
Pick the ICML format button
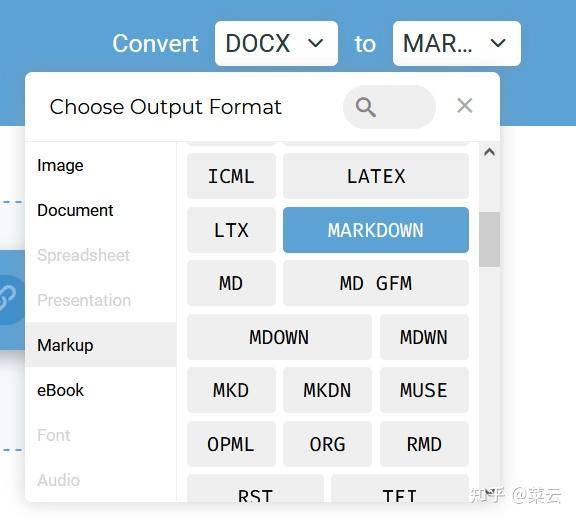pyautogui.click(x=231, y=176)
